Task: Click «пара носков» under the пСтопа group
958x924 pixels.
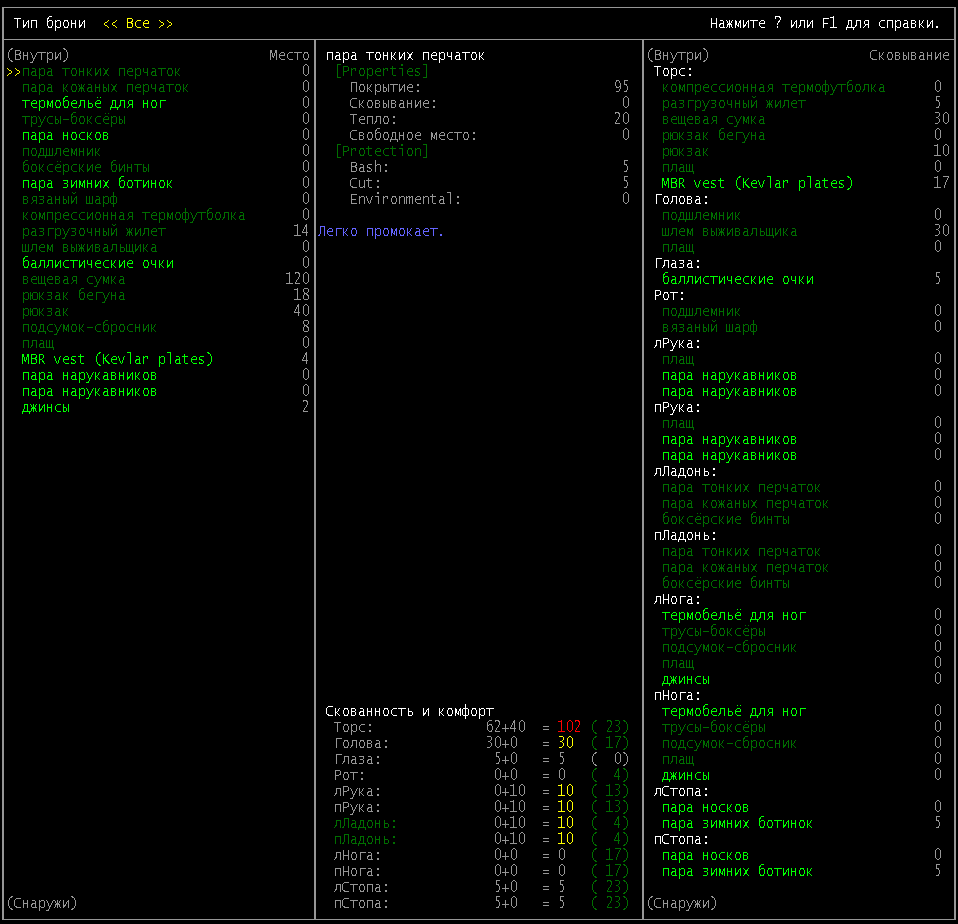Action: click(x=705, y=855)
